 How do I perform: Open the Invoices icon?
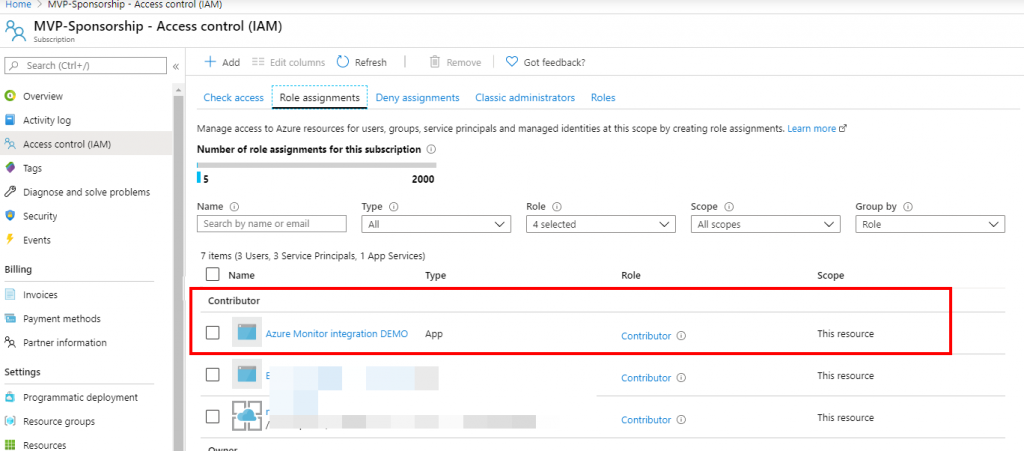coord(10,294)
